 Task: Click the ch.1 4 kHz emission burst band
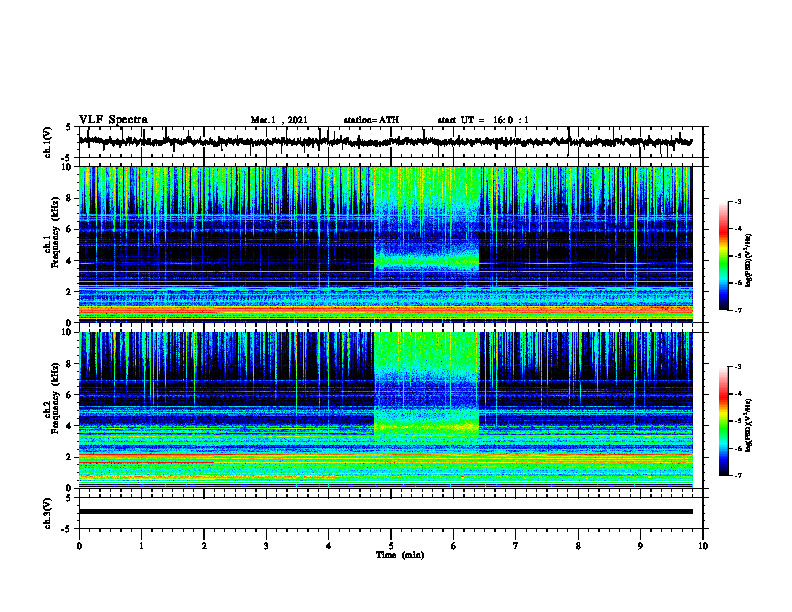point(426,261)
